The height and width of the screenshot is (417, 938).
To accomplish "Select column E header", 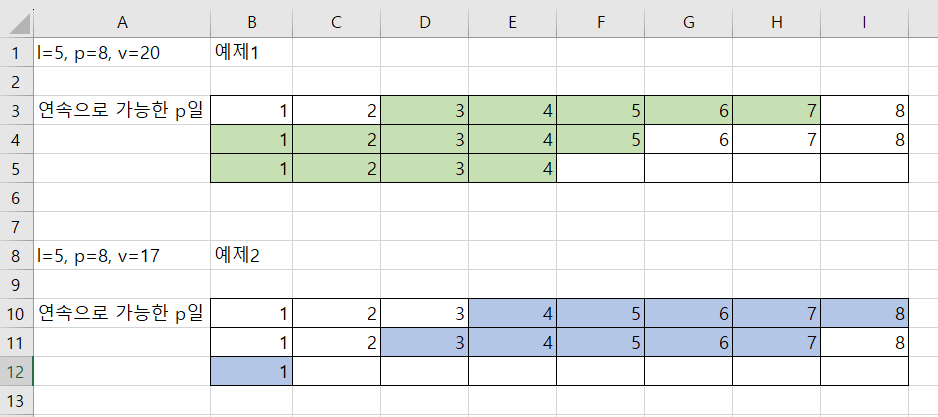I will (x=513, y=23).
